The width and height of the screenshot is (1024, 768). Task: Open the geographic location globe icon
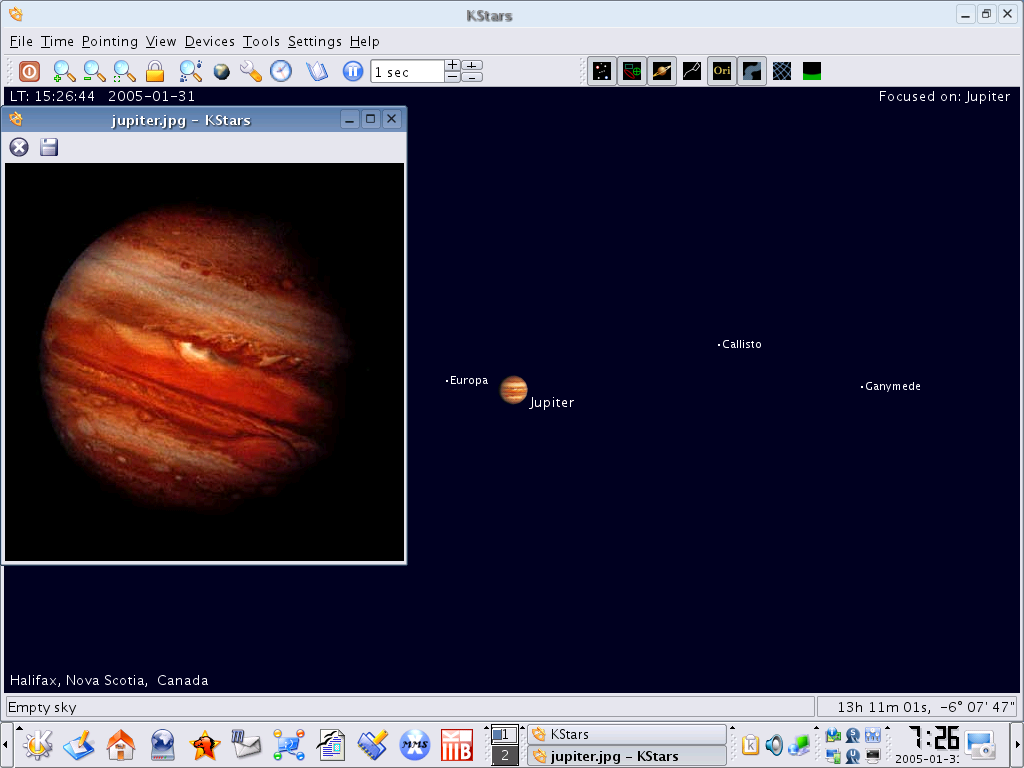coord(221,71)
